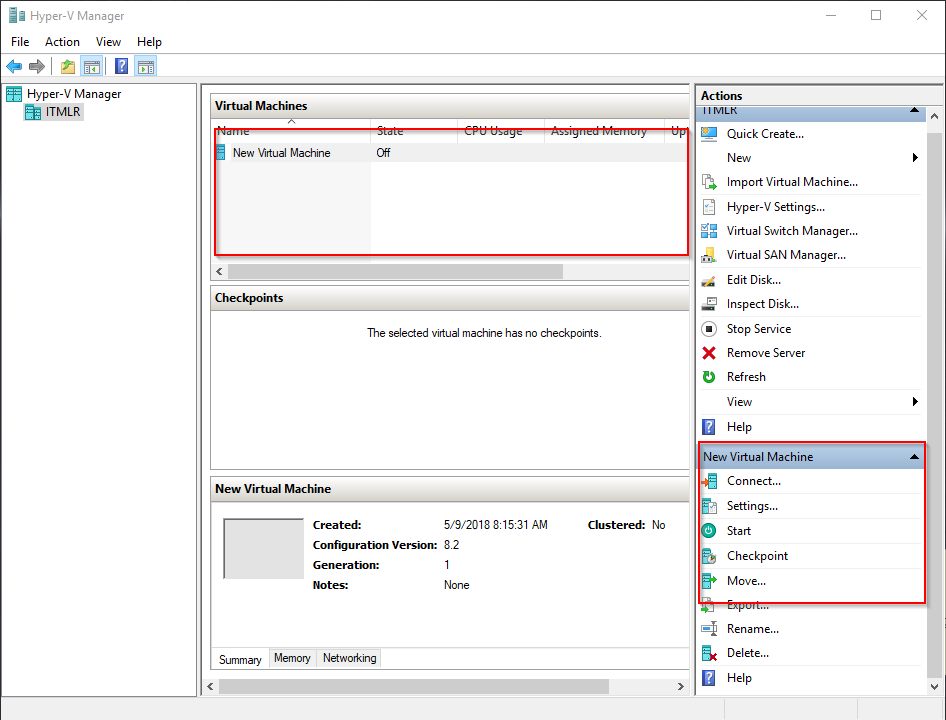Click the Back arrow toolbar icon
The width and height of the screenshot is (946, 720).
[14, 66]
